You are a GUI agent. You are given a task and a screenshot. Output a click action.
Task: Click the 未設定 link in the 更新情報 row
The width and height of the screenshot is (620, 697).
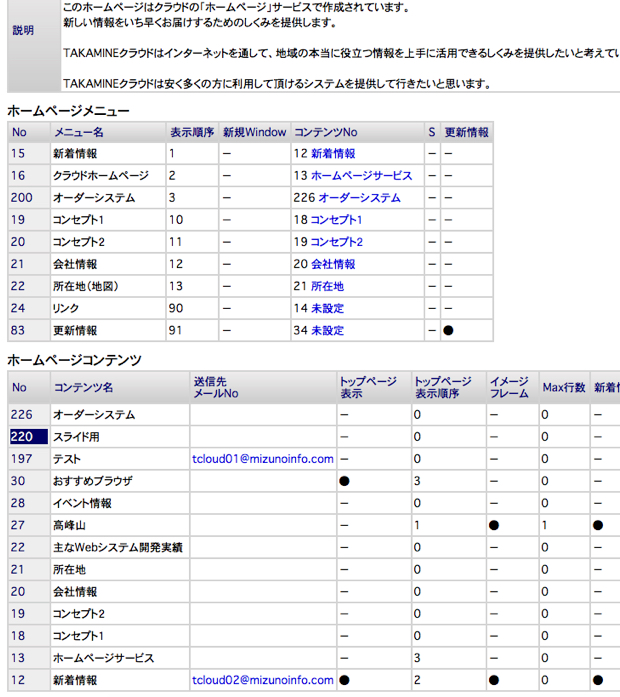[x=328, y=331]
